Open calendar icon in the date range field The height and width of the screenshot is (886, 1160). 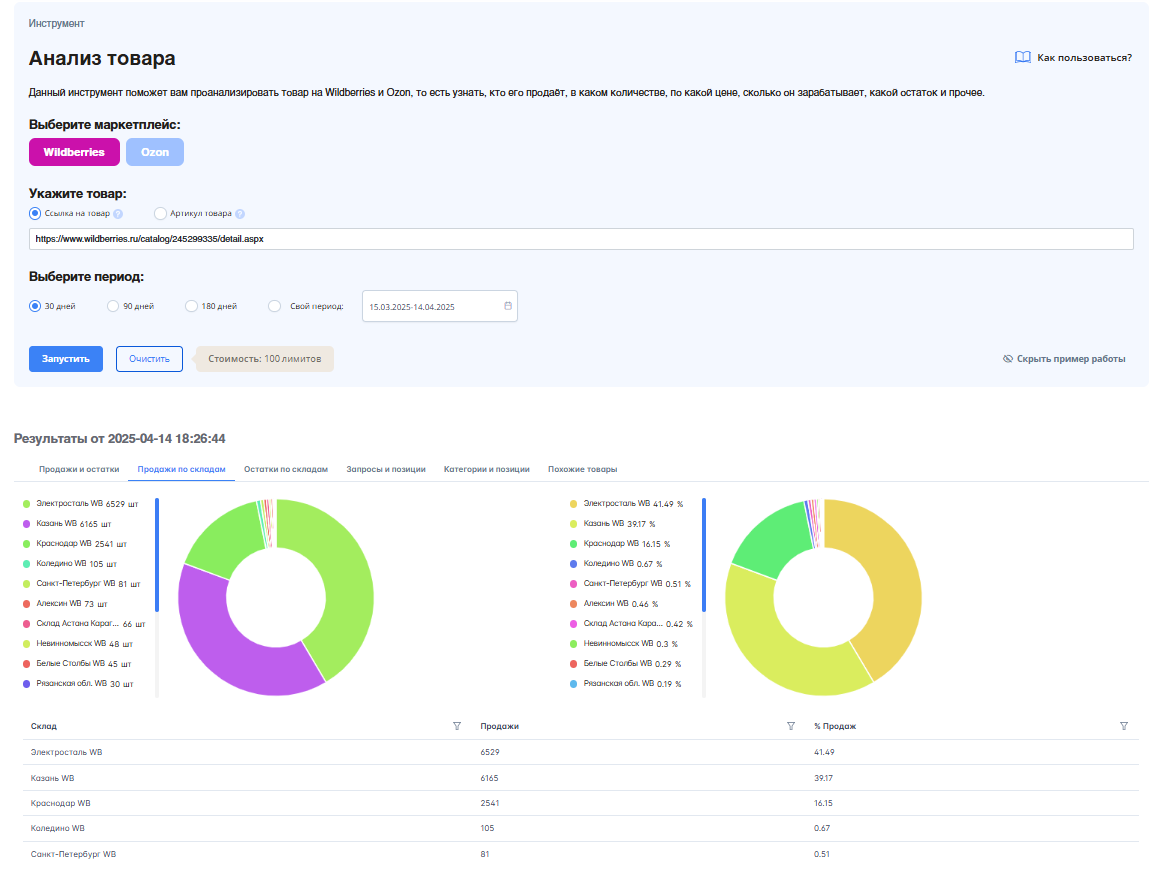coord(508,306)
